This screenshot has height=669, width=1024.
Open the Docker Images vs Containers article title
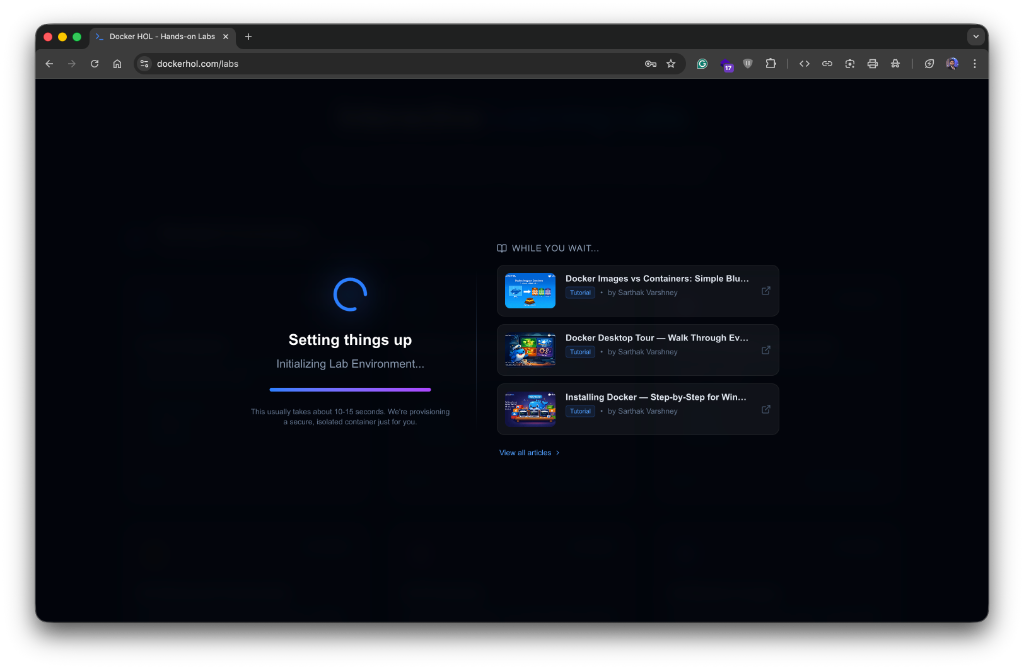[656, 279]
